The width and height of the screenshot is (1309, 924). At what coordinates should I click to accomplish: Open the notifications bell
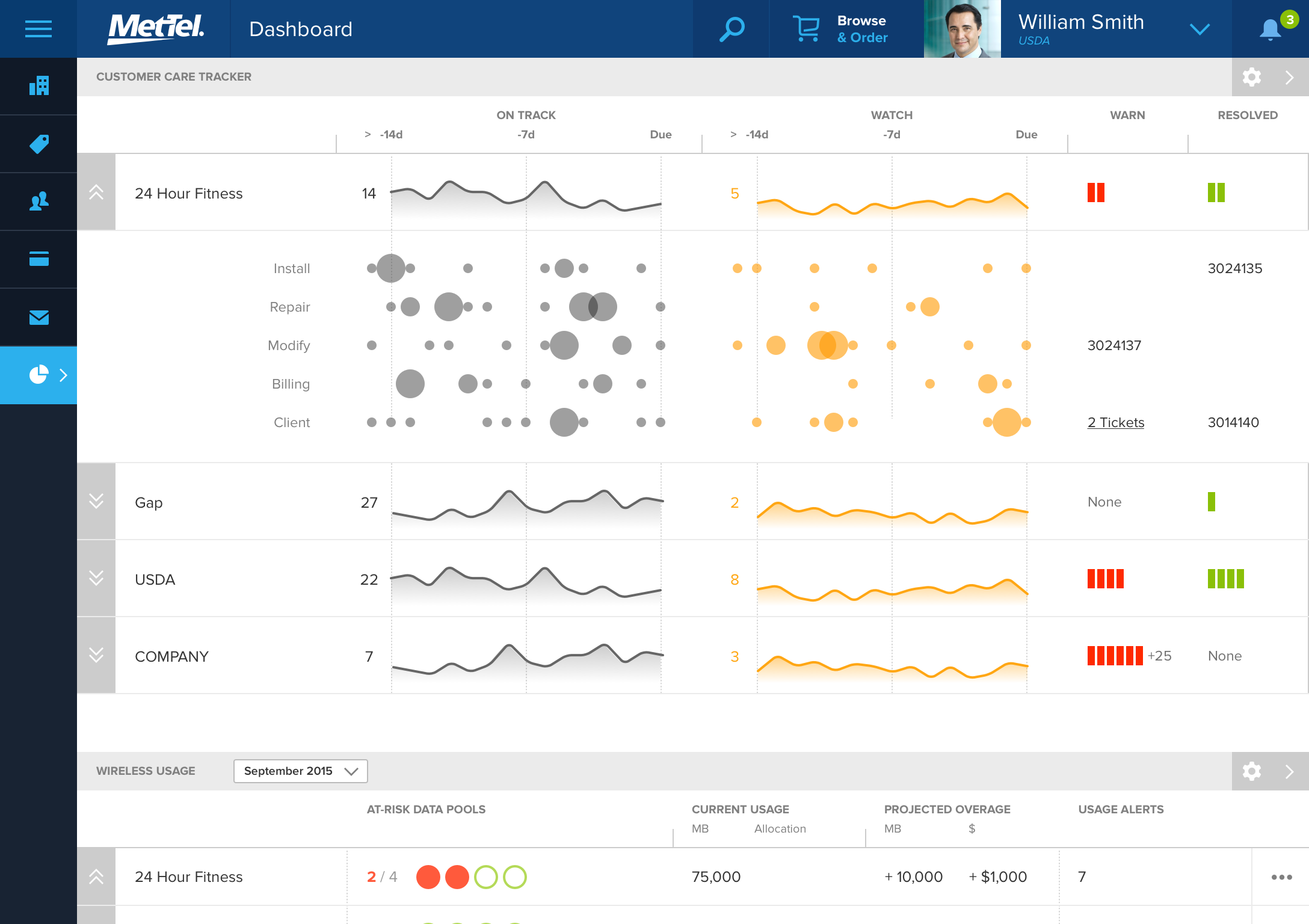pos(1270,29)
